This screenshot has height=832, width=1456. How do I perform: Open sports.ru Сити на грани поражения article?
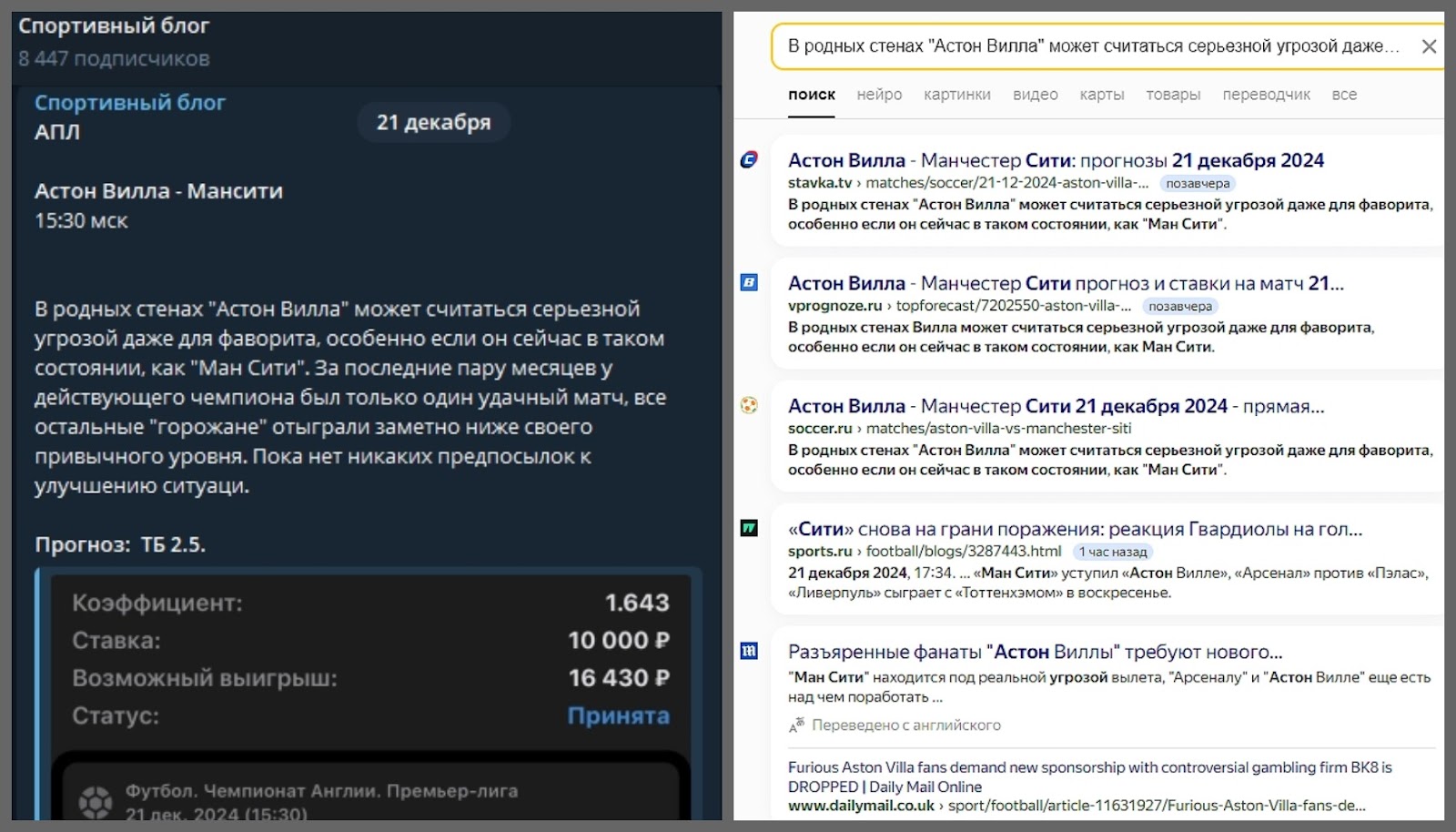1074,529
